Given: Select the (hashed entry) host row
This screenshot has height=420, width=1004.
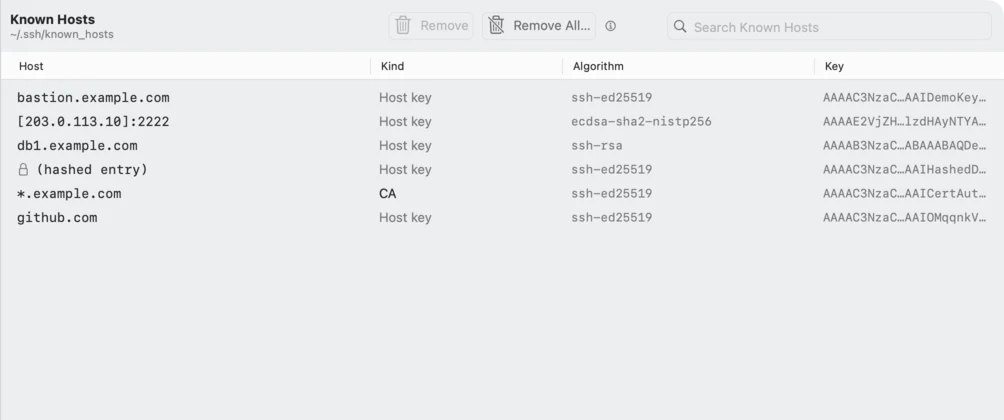Looking at the screenshot, I should 502,170.
